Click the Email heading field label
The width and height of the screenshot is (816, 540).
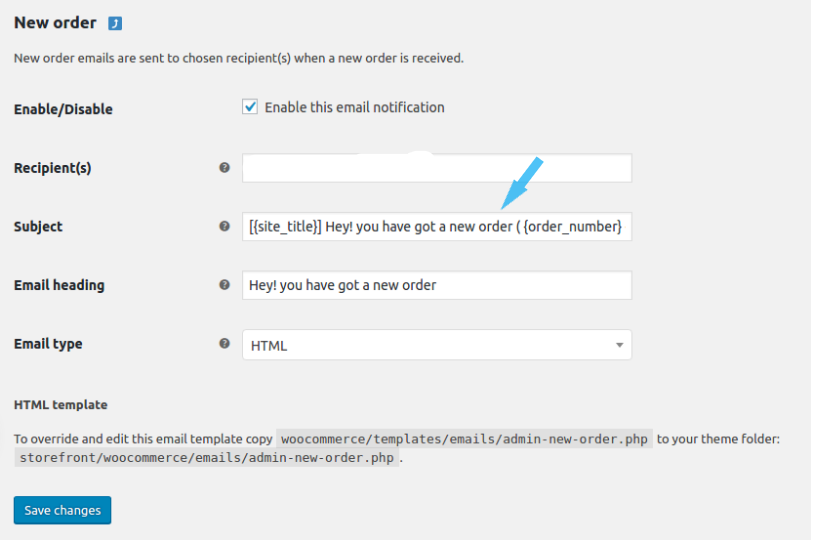[x=59, y=285]
